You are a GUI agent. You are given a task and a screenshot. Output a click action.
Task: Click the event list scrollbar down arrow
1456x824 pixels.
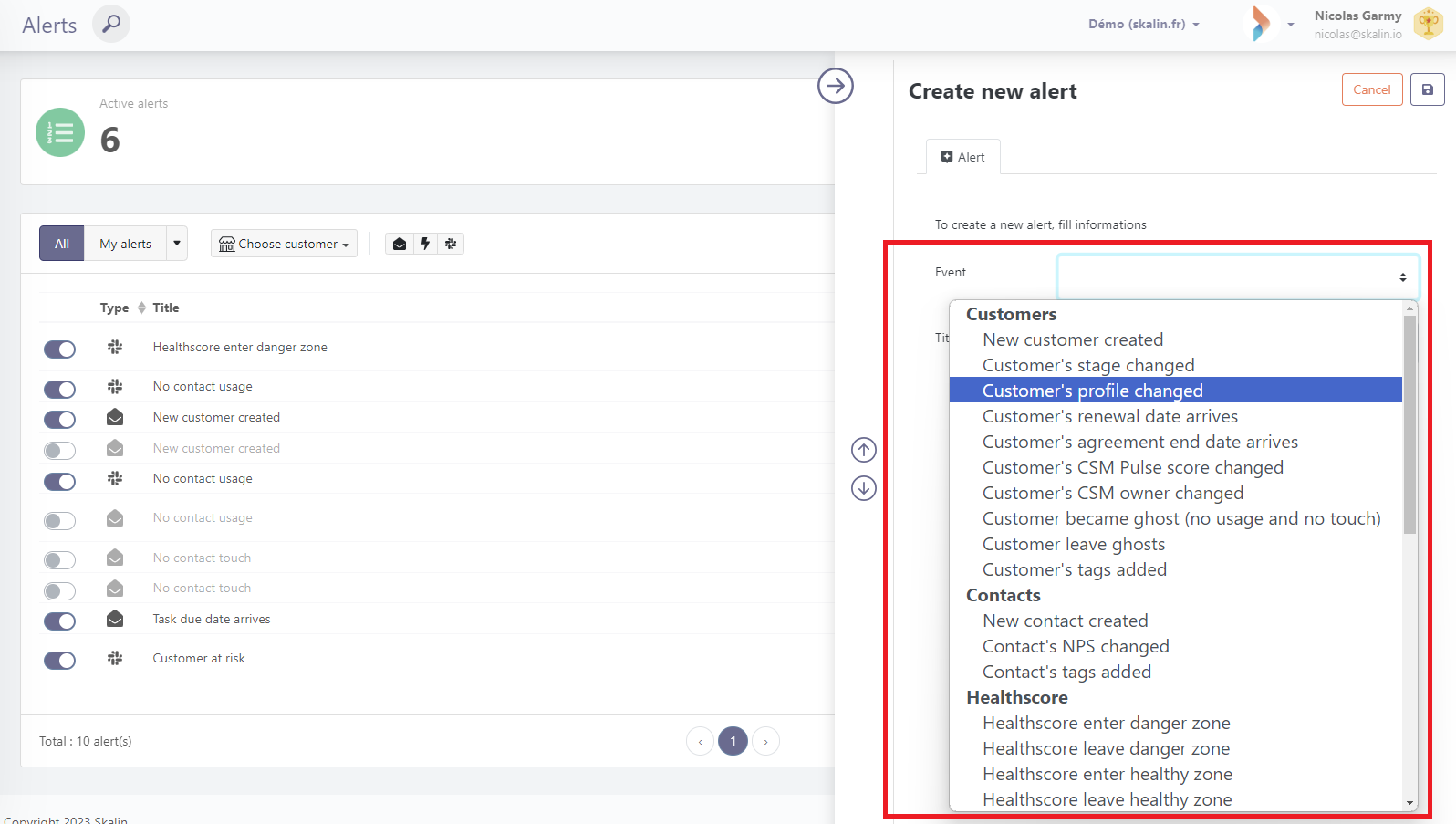[1409, 803]
